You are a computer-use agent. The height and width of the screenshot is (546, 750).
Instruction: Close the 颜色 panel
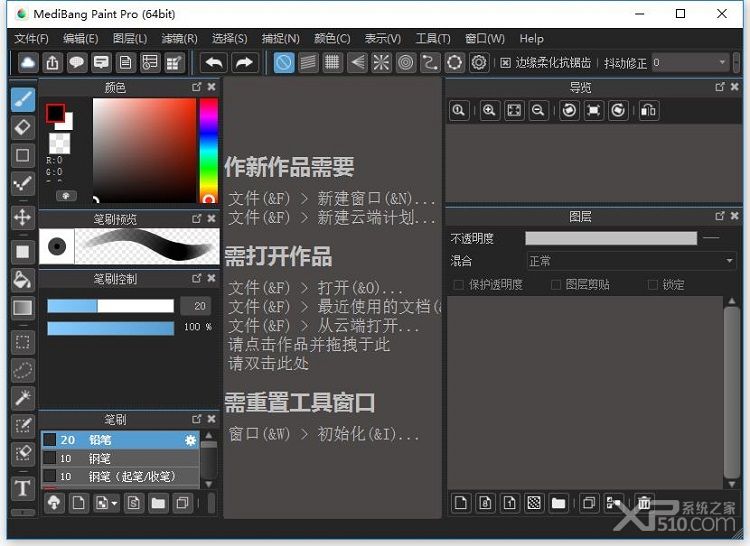[211, 87]
